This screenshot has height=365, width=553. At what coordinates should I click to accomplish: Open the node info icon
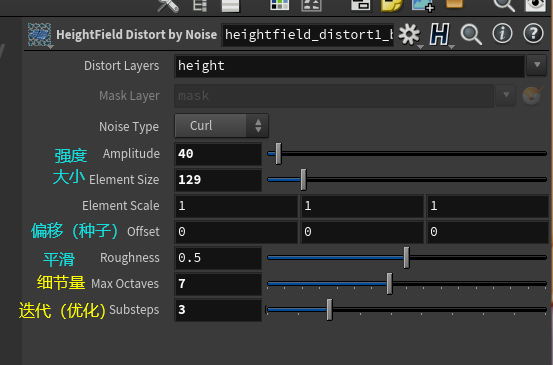click(502, 34)
